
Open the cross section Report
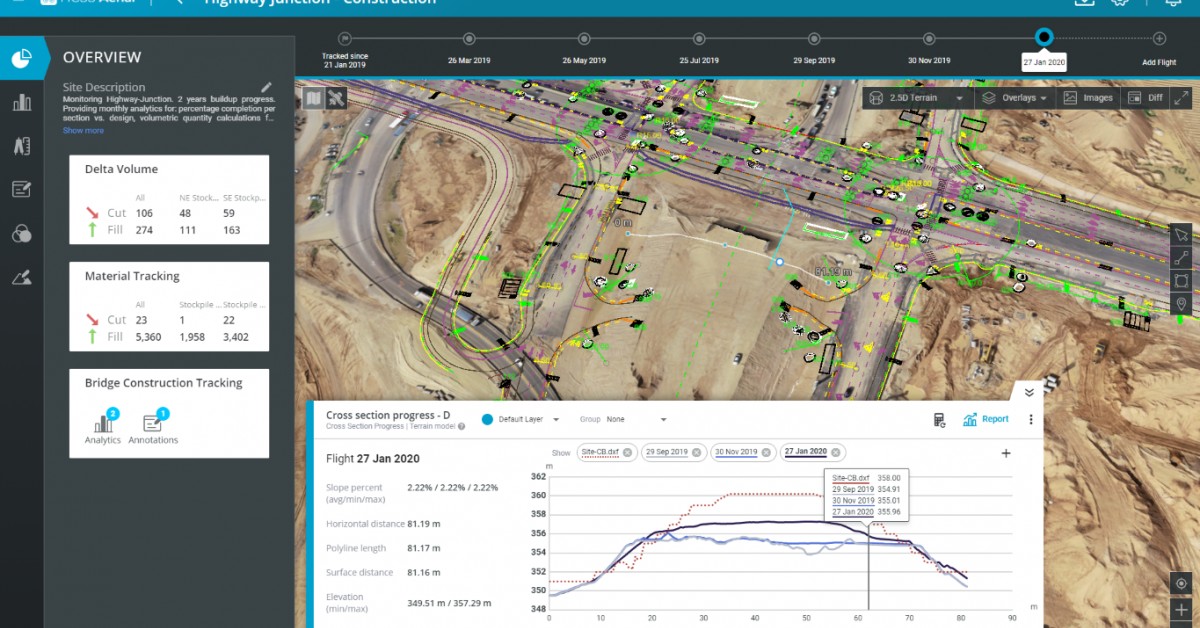(985, 420)
